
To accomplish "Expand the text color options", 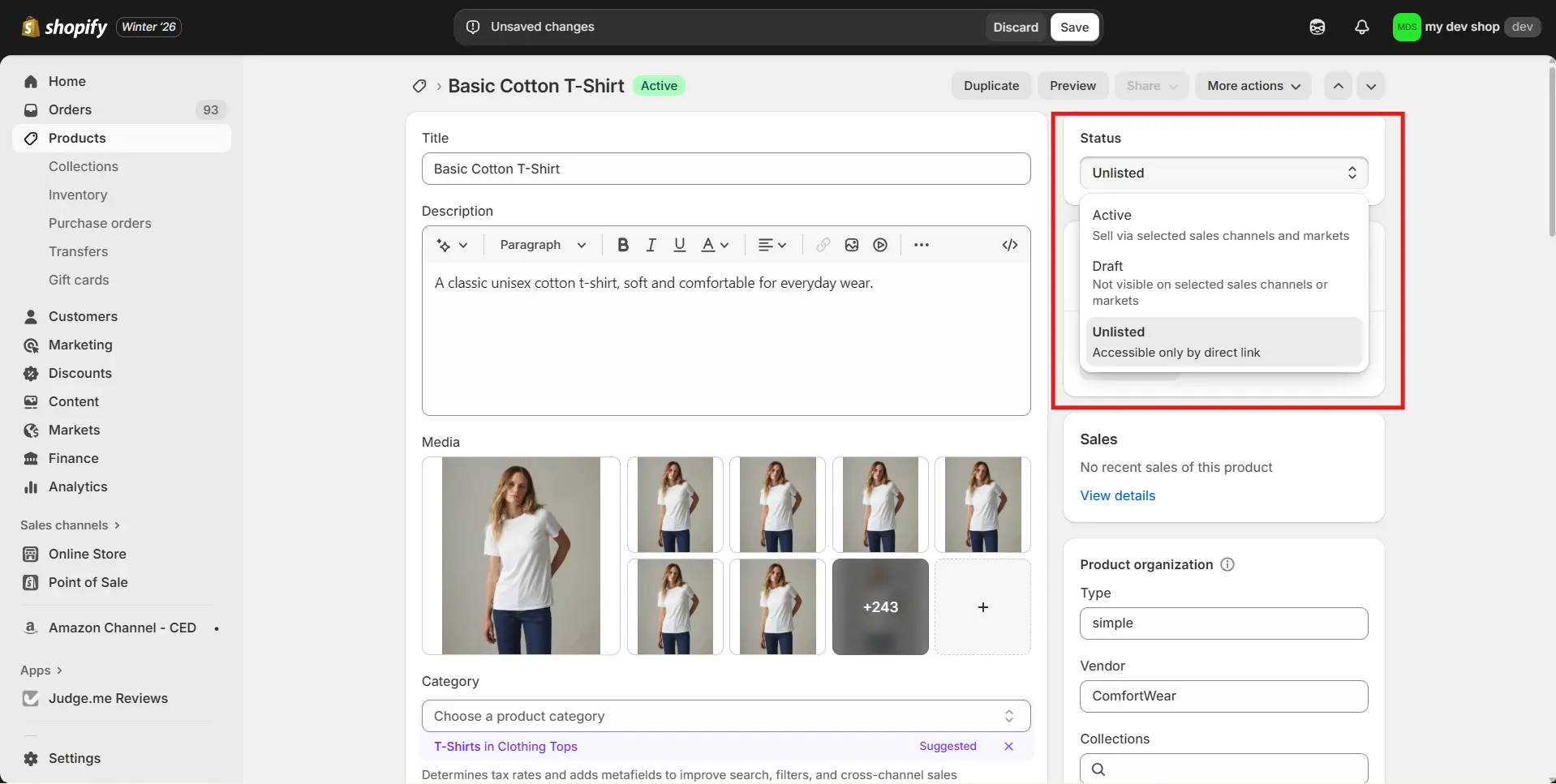I will [x=724, y=245].
